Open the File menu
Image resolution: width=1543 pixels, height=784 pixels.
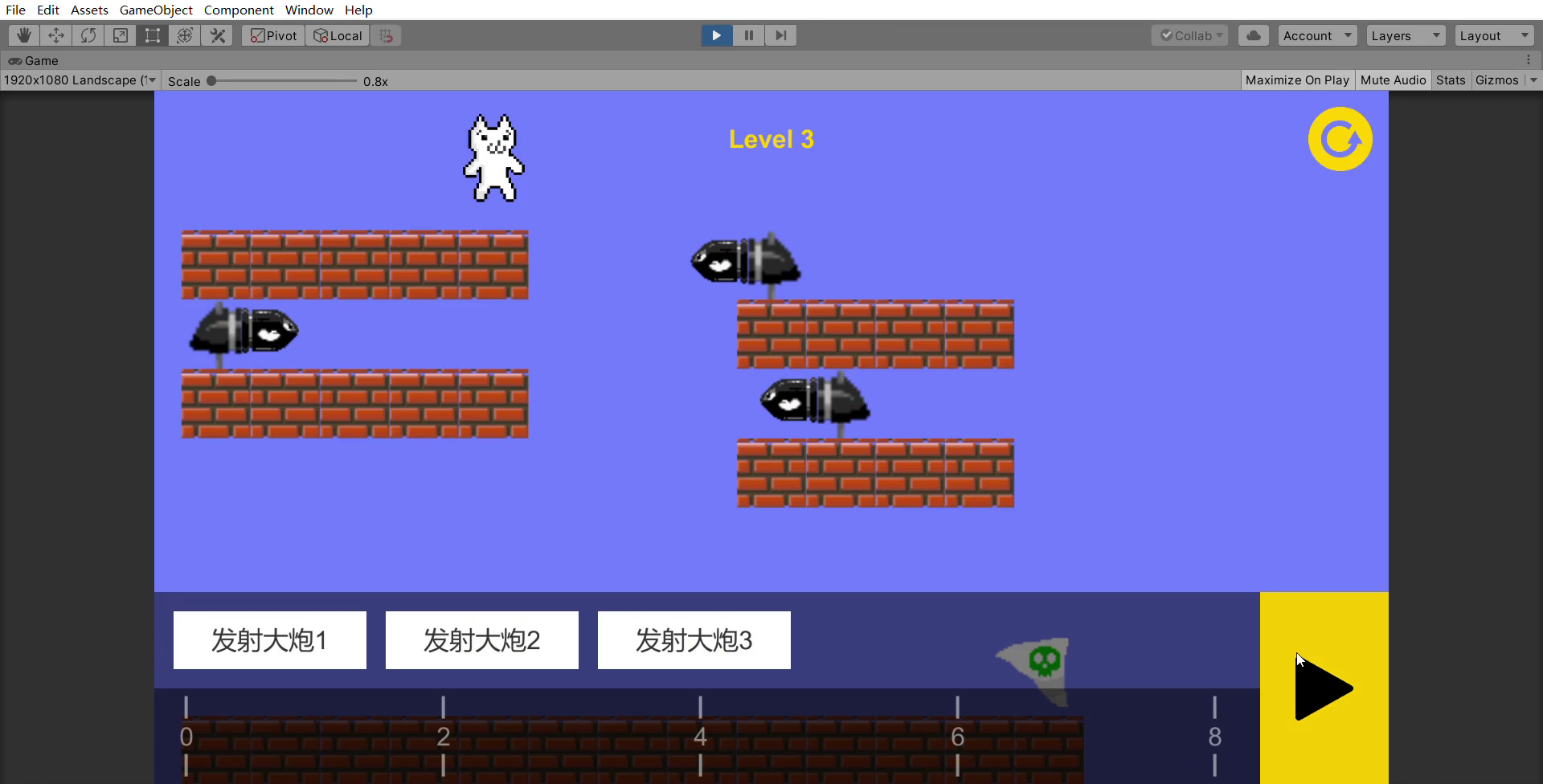[x=15, y=10]
